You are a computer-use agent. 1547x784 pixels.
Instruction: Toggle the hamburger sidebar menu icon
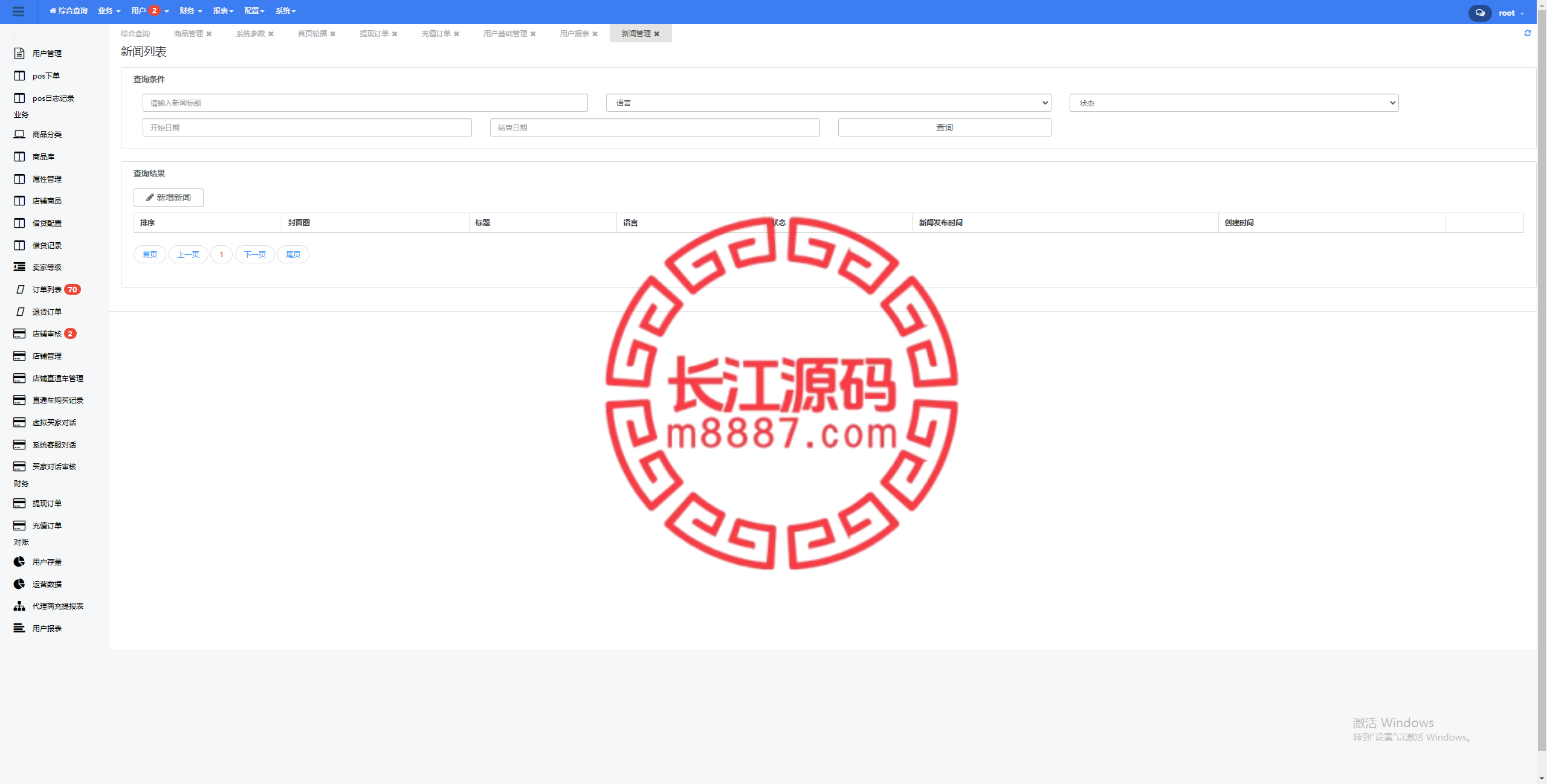18,11
